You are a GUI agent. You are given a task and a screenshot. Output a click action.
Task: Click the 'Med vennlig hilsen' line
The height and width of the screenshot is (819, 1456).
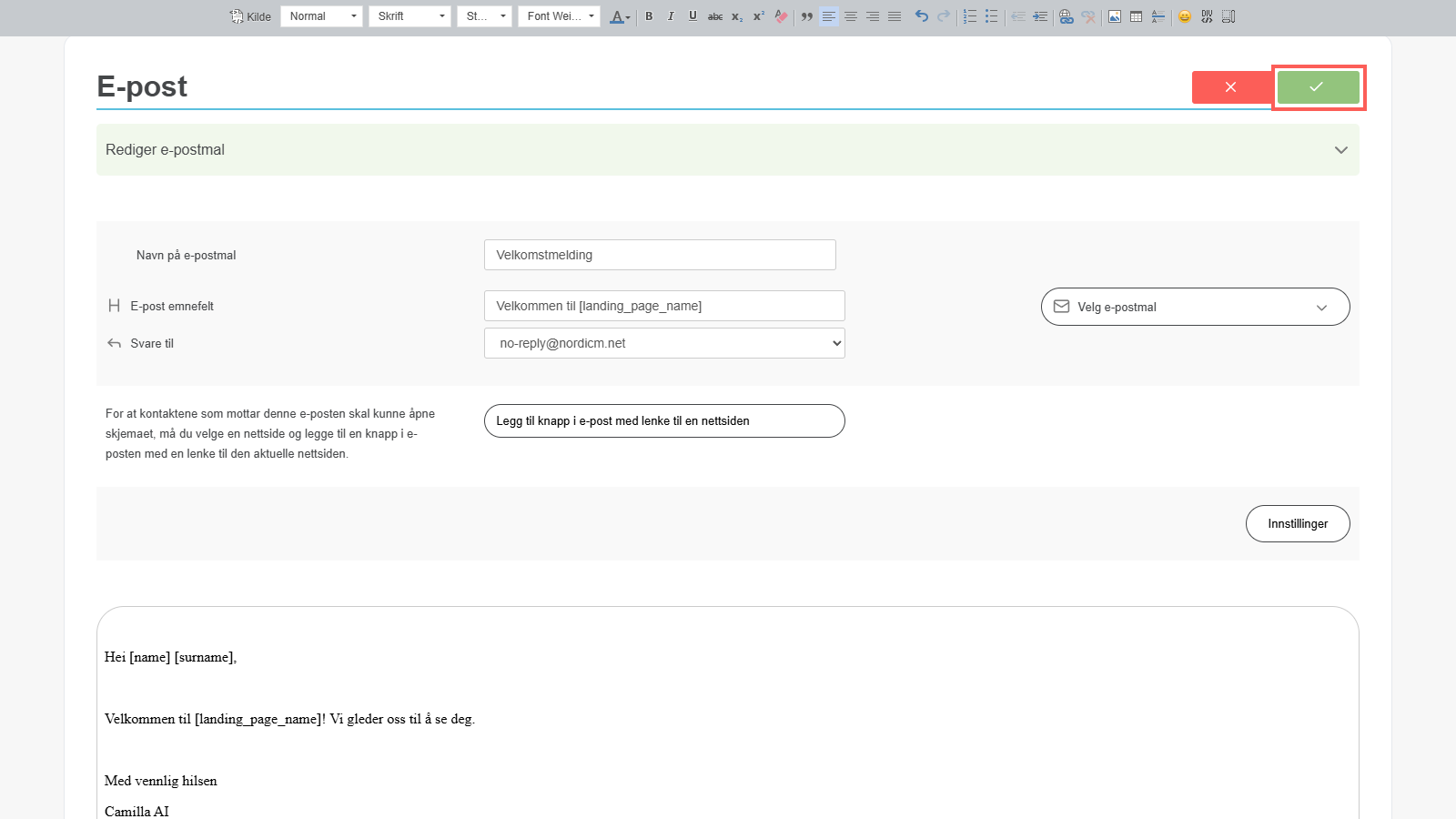click(161, 781)
